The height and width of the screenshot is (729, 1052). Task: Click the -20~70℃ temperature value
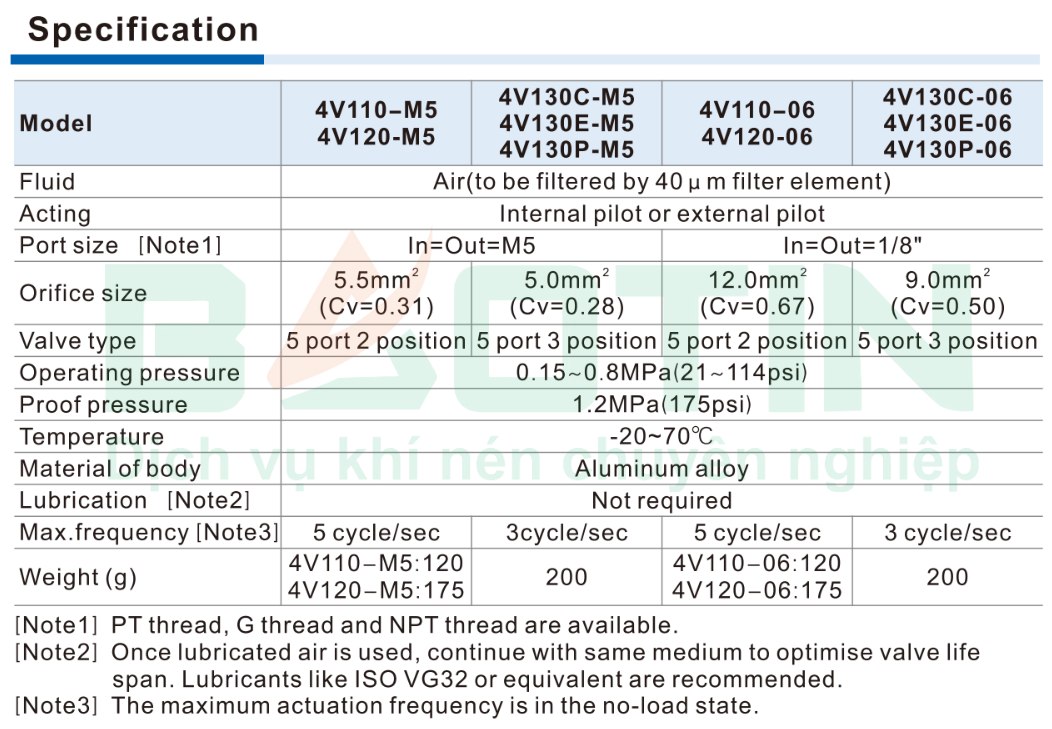661,437
